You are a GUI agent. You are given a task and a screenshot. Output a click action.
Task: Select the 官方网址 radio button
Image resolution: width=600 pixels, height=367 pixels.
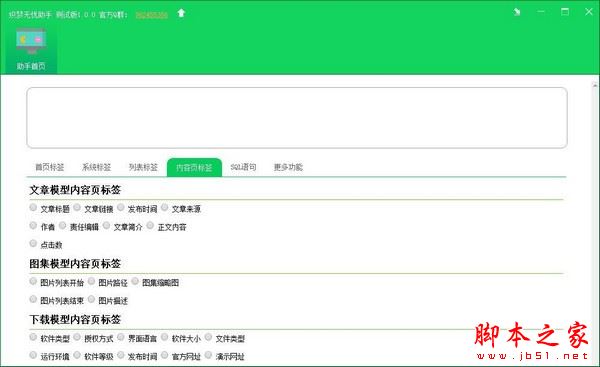165,355
